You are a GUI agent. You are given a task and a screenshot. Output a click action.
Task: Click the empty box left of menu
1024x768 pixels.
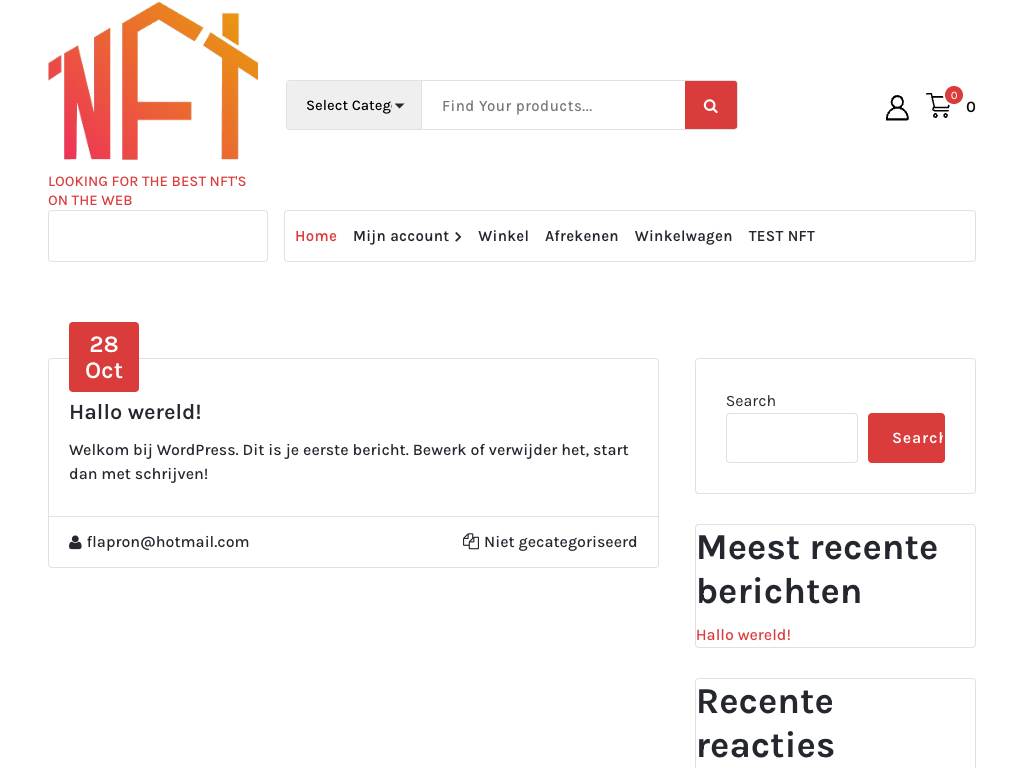158,236
